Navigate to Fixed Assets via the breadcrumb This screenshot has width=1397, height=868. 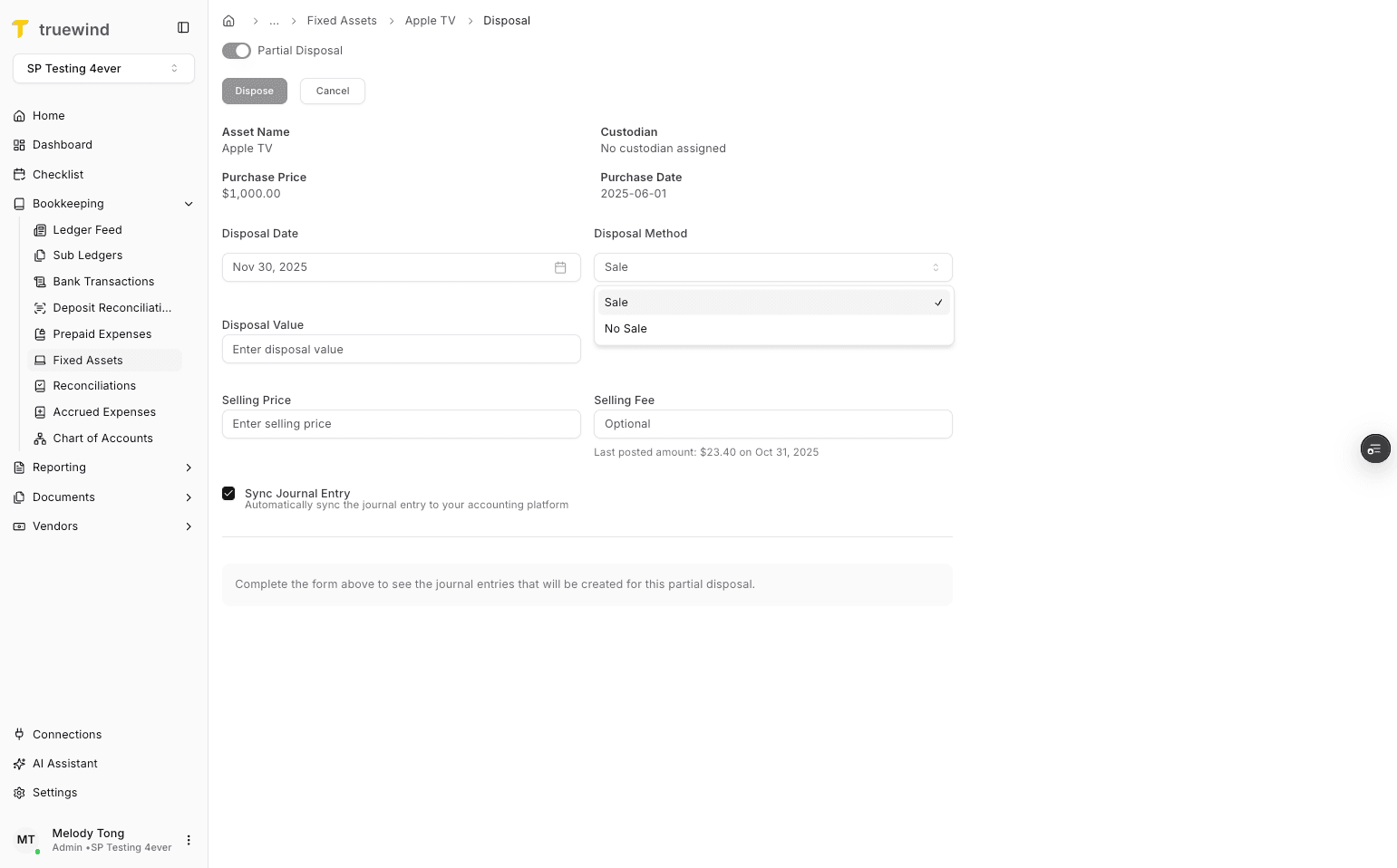342,20
